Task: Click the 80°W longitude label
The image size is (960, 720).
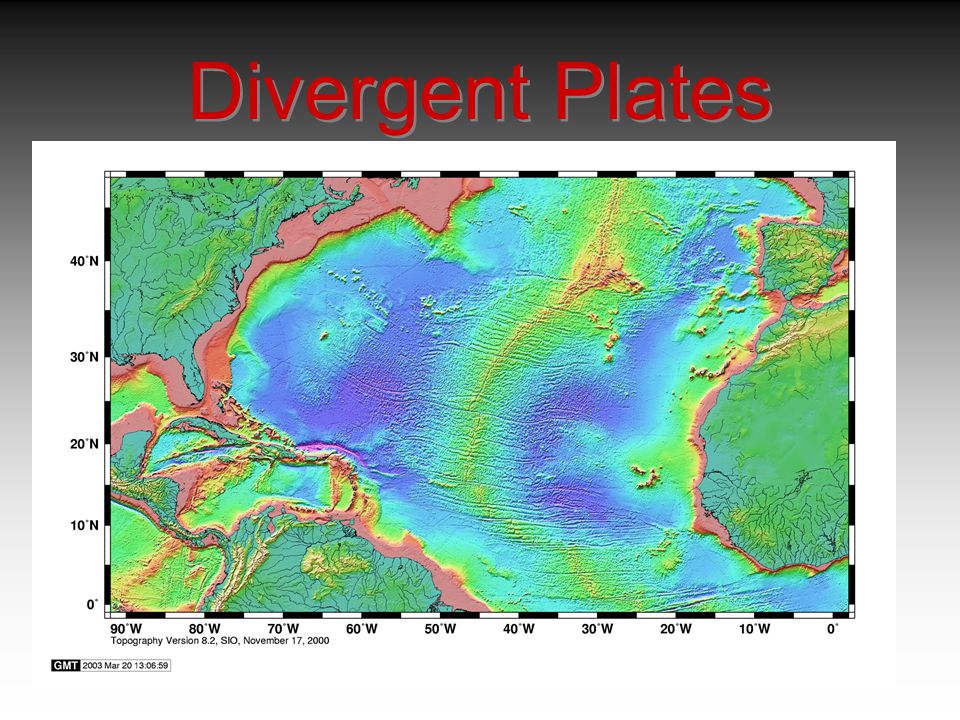Action: coord(204,629)
